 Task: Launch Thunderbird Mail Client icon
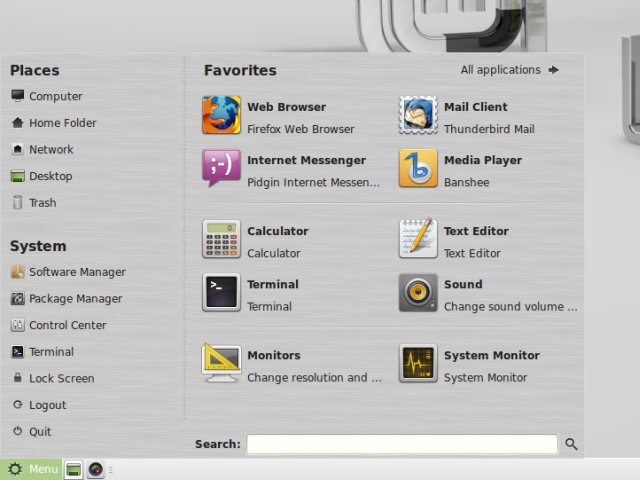tap(418, 115)
